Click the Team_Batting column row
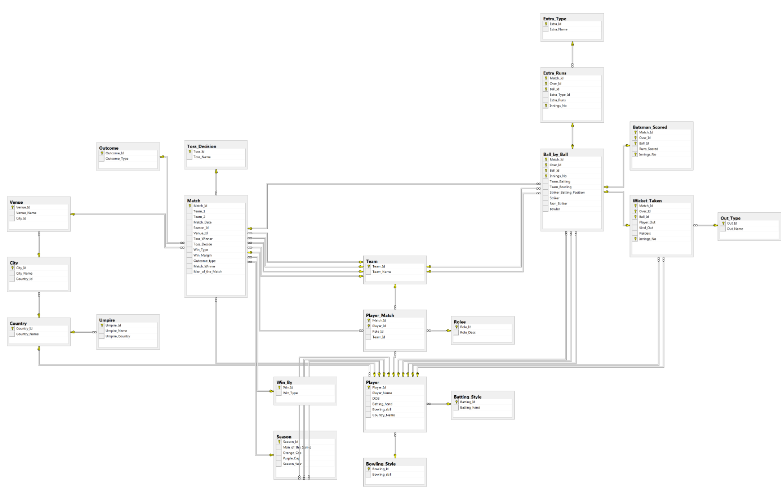Viewport: 783px width, 495px height. 572,182
